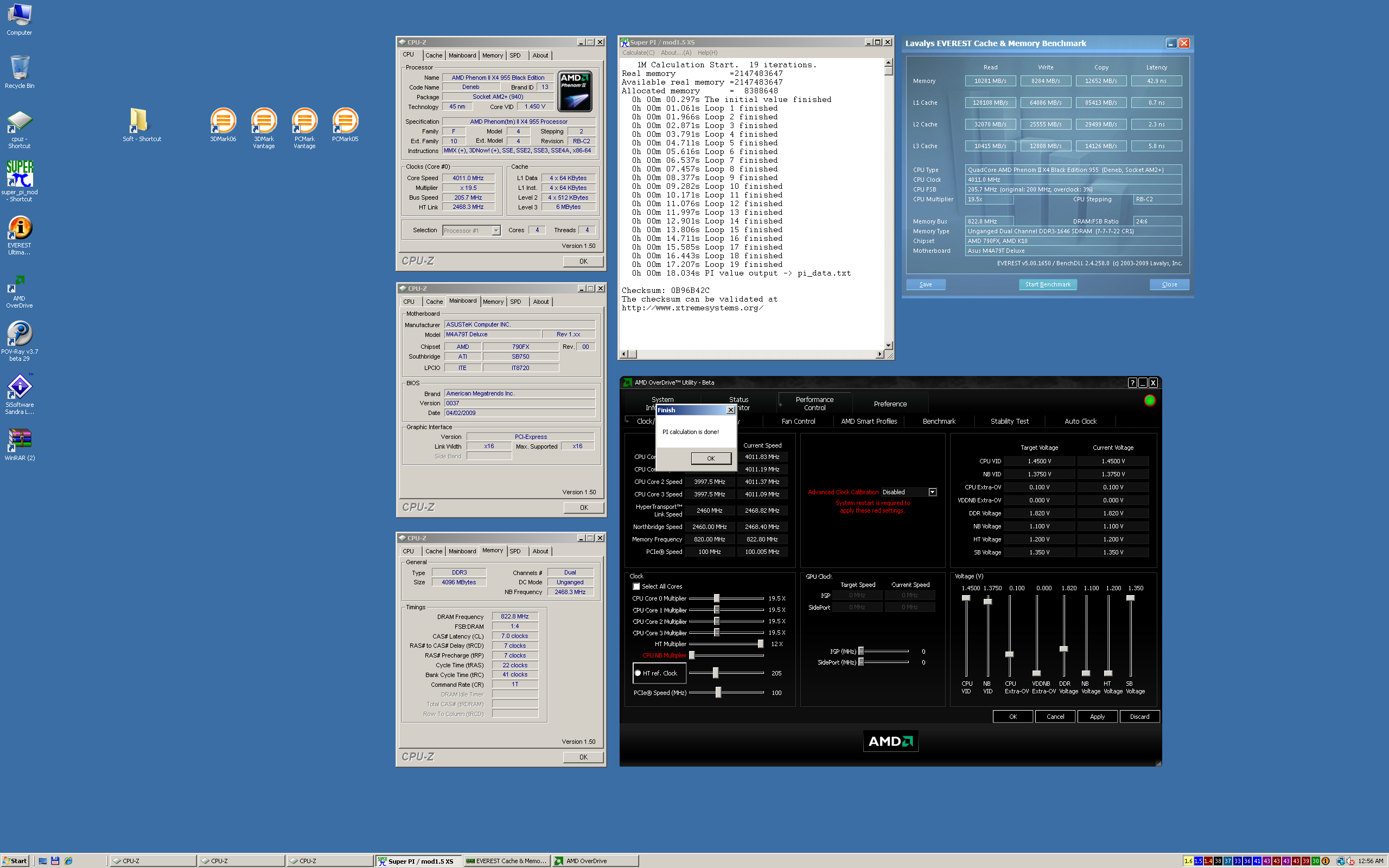The height and width of the screenshot is (868, 1389).
Task: Open Help(H) menu in Super PI
Action: click(x=708, y=53)
